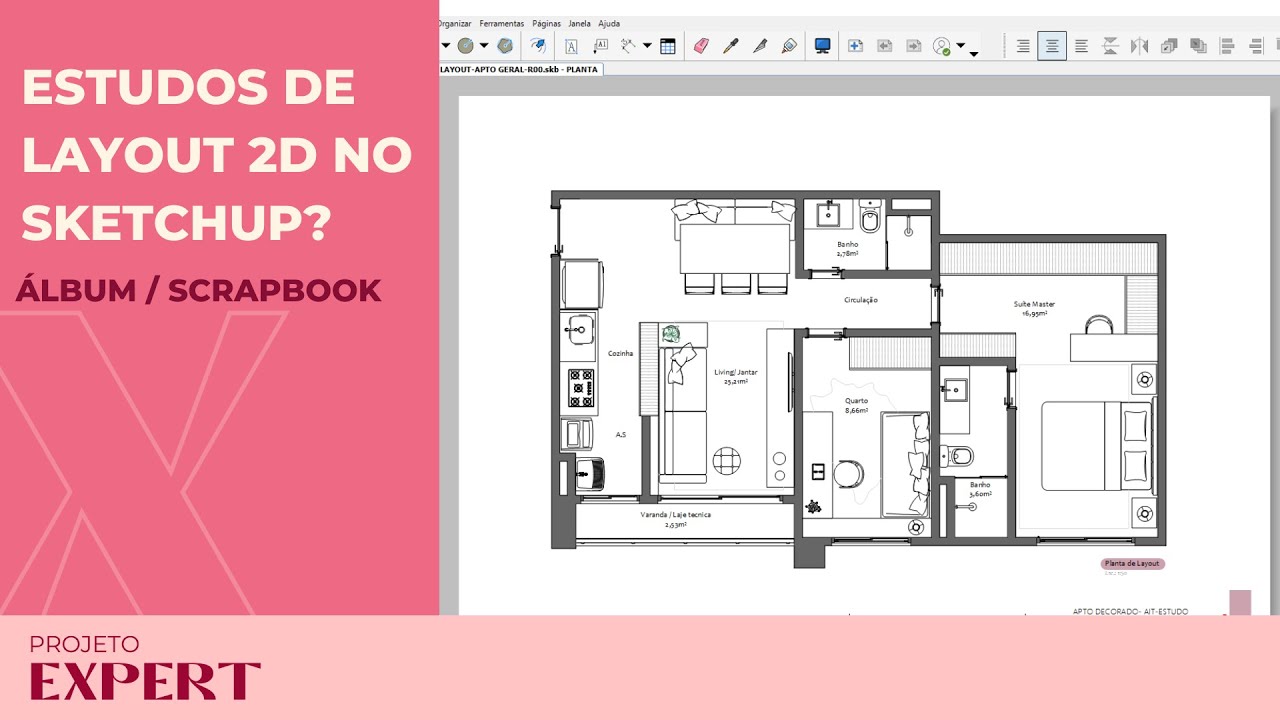1280x720 pixels.
Task: Select the Join glue tool
Action: tap(789, 46)
